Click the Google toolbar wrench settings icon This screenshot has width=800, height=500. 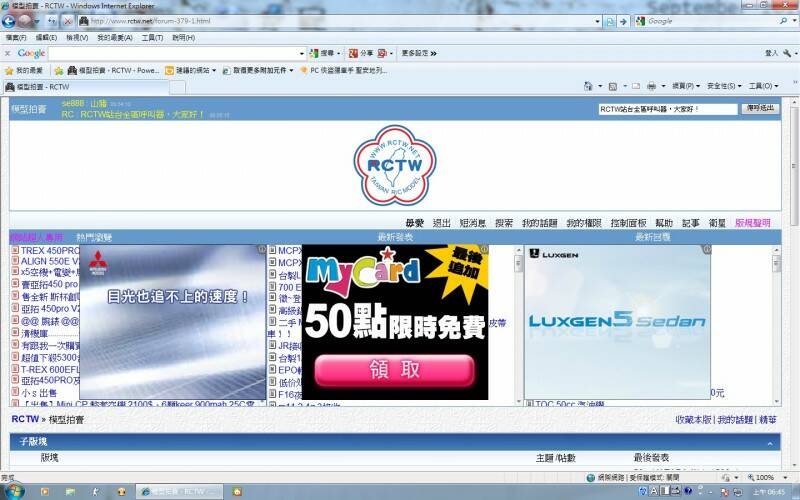(787, 53)
